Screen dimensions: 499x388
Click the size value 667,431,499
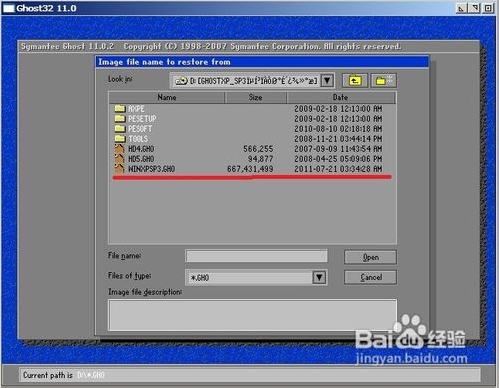click(250, 169)
